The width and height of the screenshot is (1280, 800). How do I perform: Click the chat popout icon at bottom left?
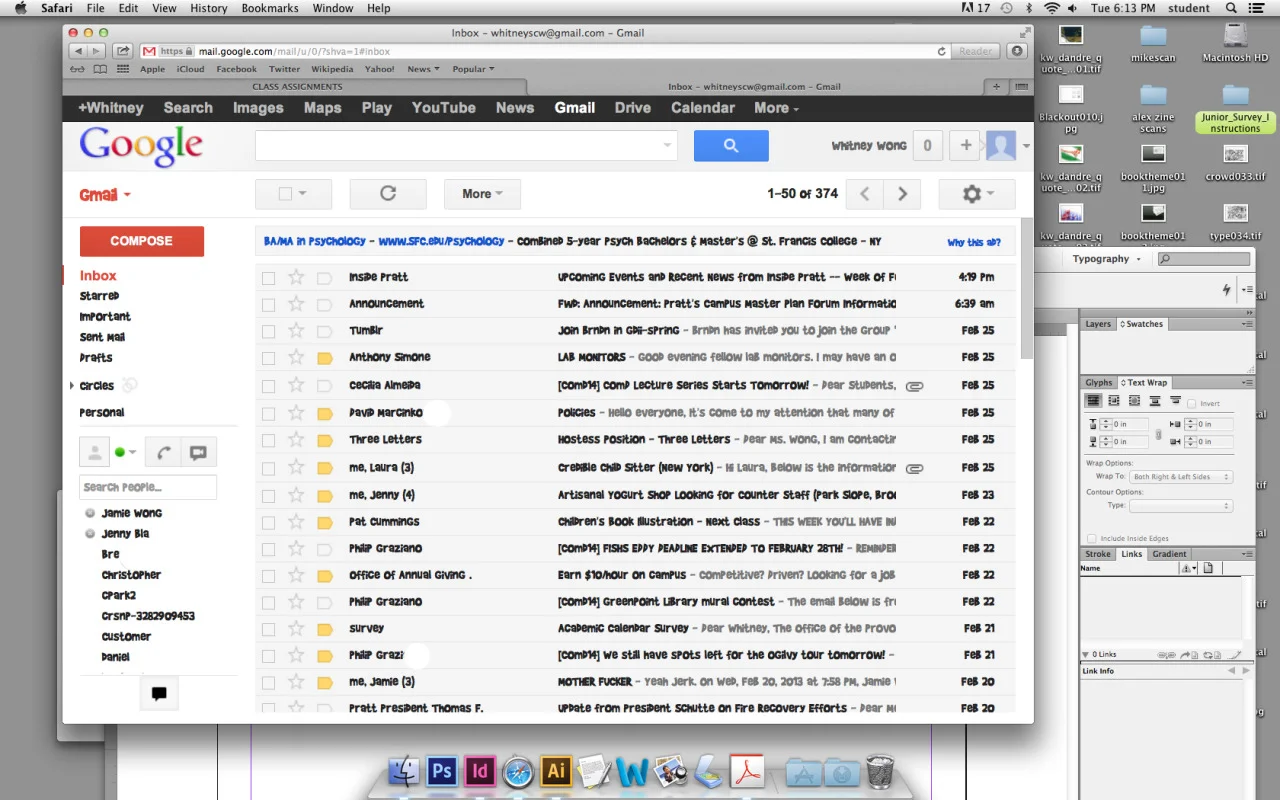[159, 694]
